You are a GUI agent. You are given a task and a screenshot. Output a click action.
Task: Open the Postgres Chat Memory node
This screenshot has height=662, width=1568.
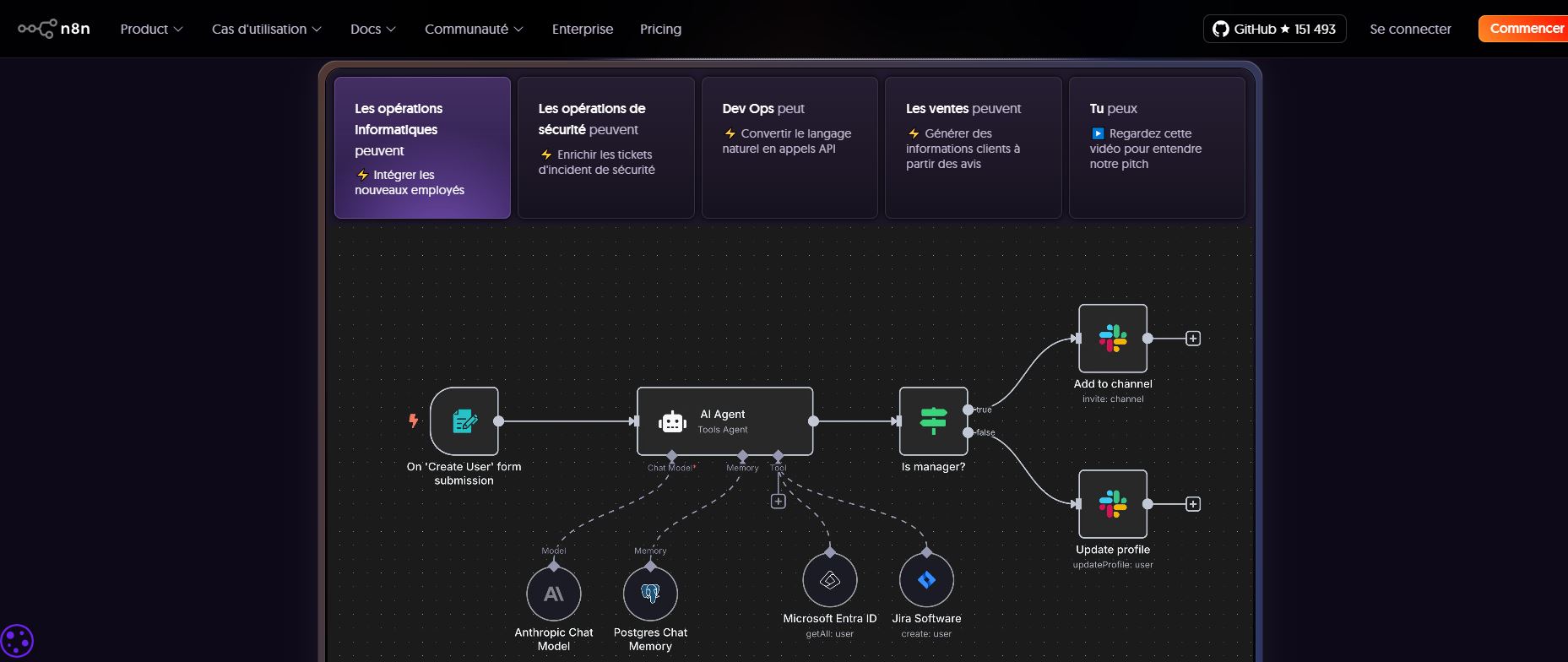coord(650,594)
